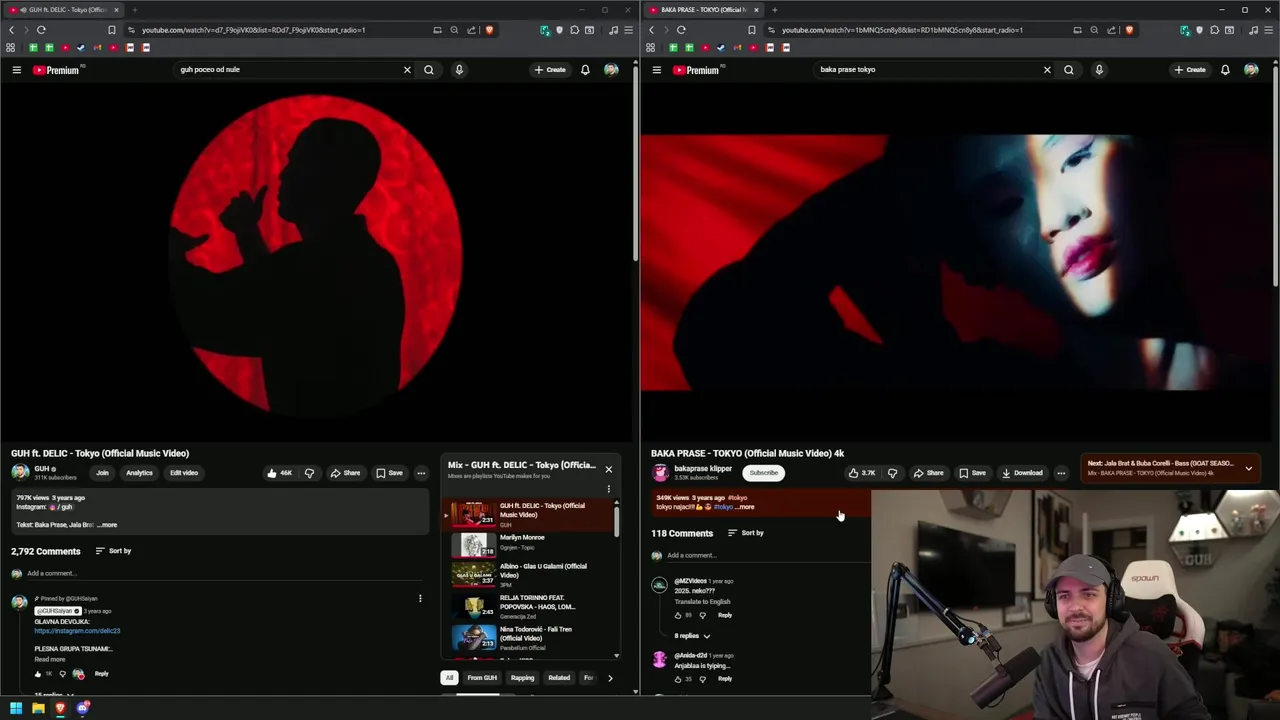The image size is (1280, 720).
Task: Open YouTube guide menu in right window
Action: [656, 70]
